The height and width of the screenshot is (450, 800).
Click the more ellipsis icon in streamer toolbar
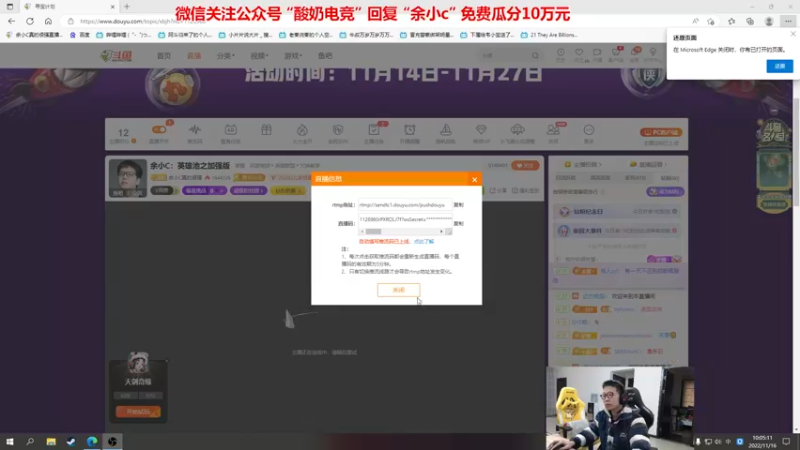[589, 130]
